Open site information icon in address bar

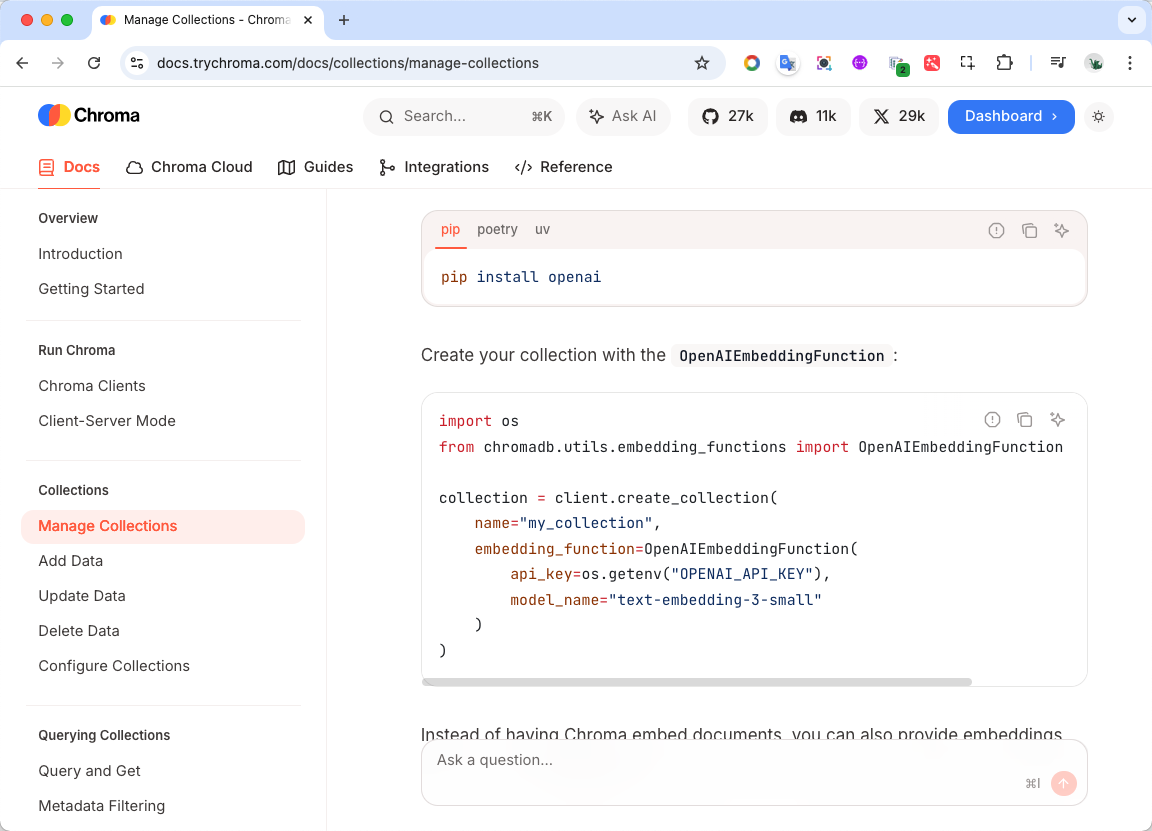(137, 63)
